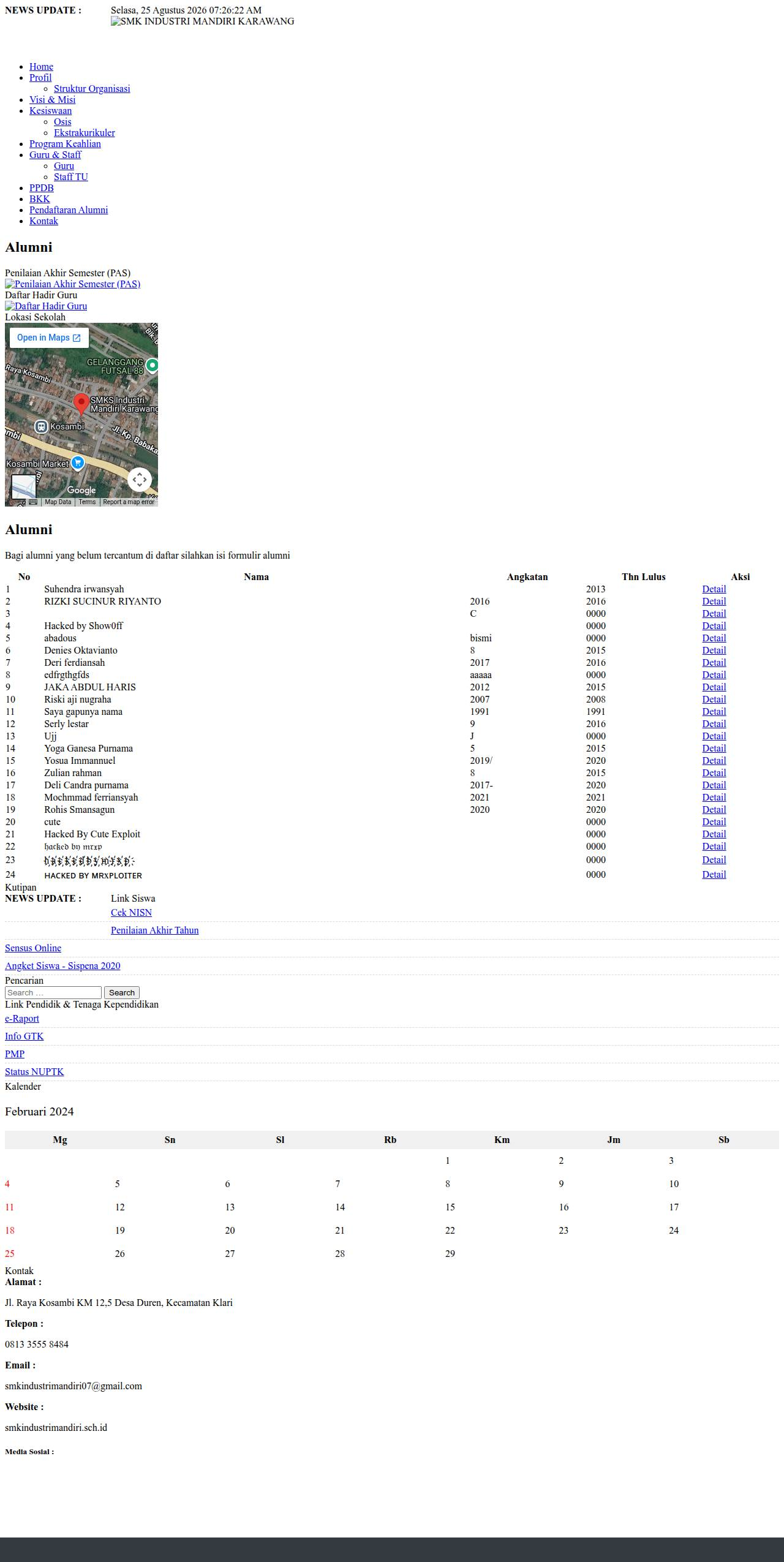Open the Staff TU link
784x1562 pixels.
click(x=71, y=177)
